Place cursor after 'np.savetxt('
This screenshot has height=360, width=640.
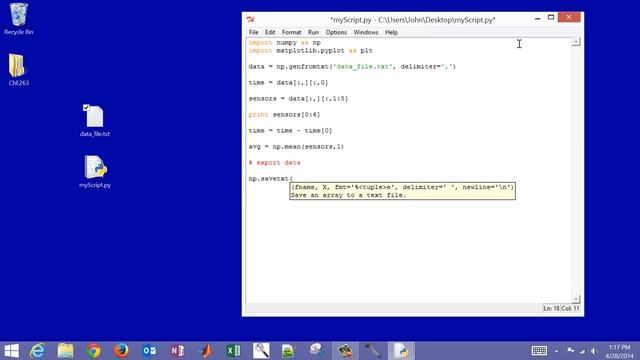(x=293, y=179)
